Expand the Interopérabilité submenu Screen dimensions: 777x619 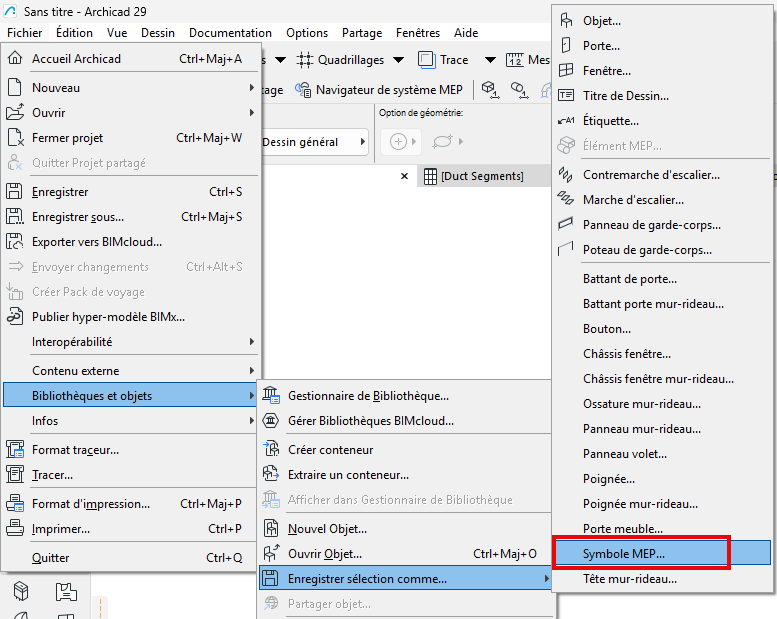252,341
